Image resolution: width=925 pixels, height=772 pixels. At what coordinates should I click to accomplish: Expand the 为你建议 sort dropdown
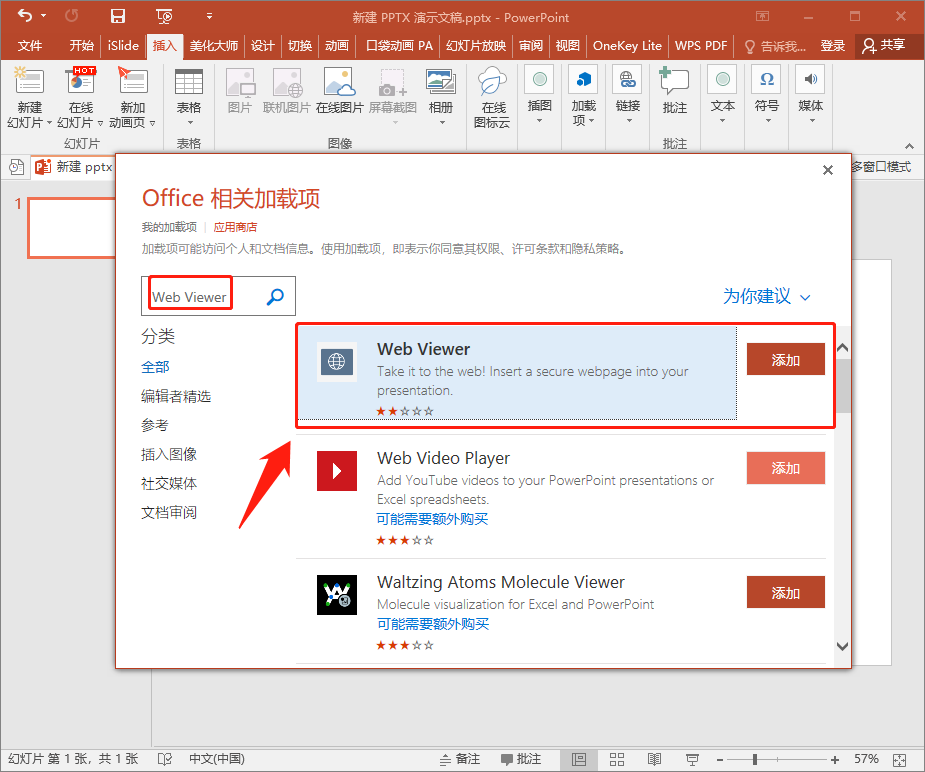tap(766, 296)
